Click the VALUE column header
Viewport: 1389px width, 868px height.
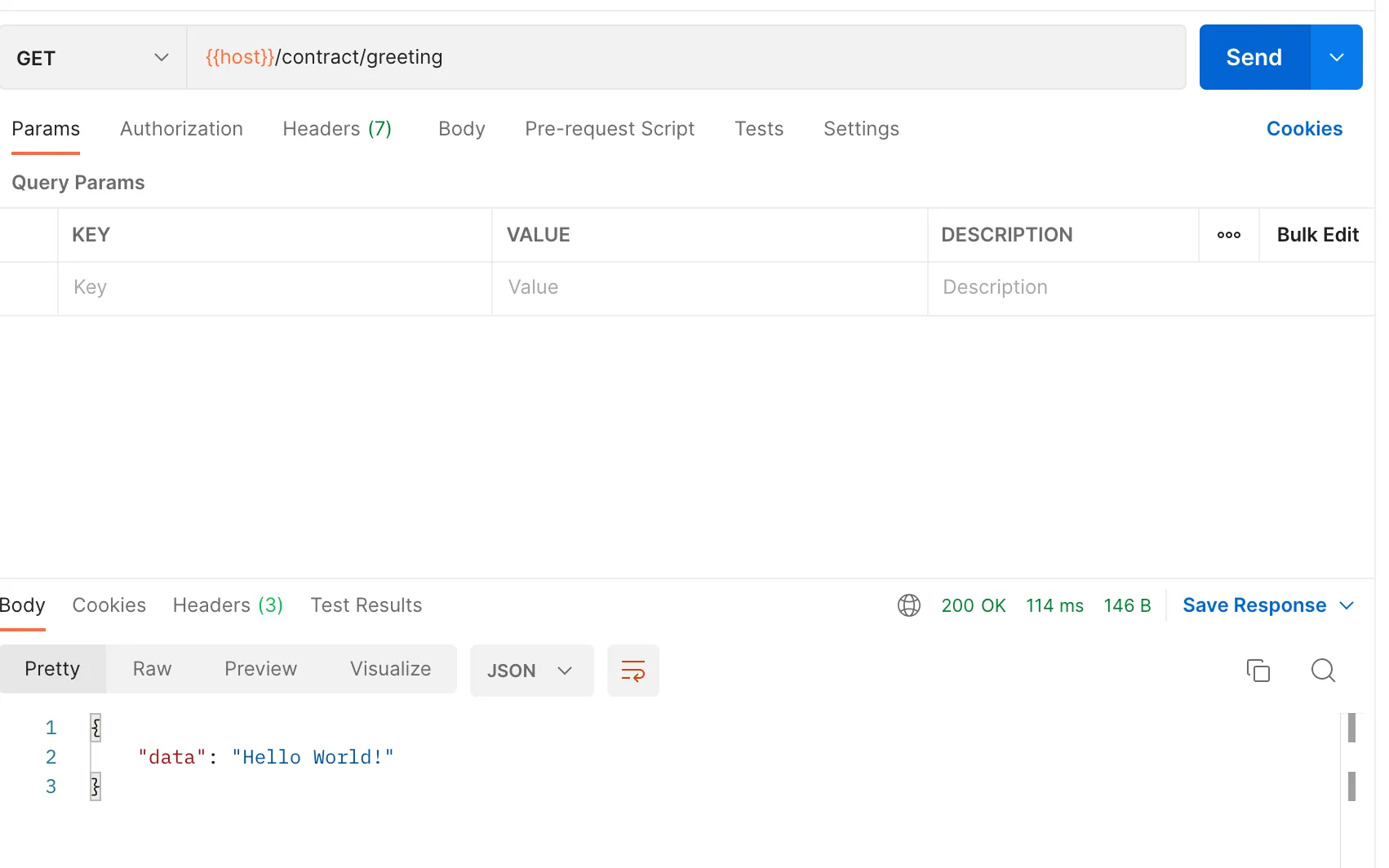tap(538, 235)
